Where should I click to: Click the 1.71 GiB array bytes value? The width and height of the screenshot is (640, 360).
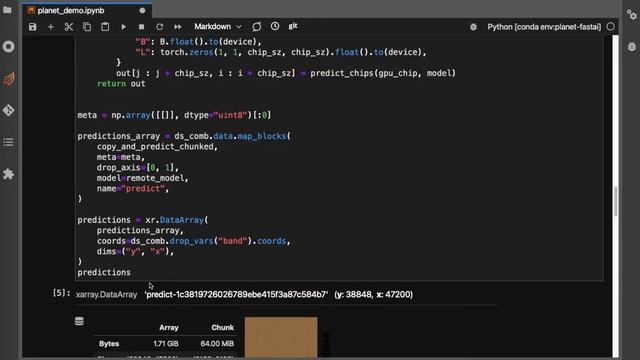click(x=166, y=344)
